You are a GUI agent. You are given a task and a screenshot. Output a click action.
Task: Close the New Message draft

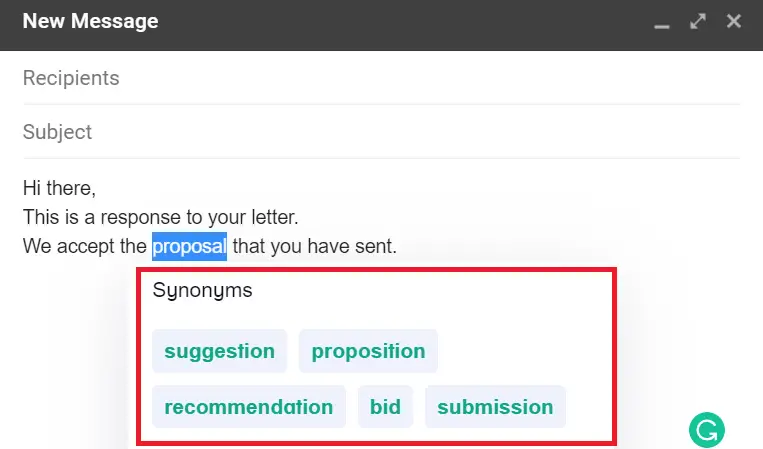click(x=734, y=21)
